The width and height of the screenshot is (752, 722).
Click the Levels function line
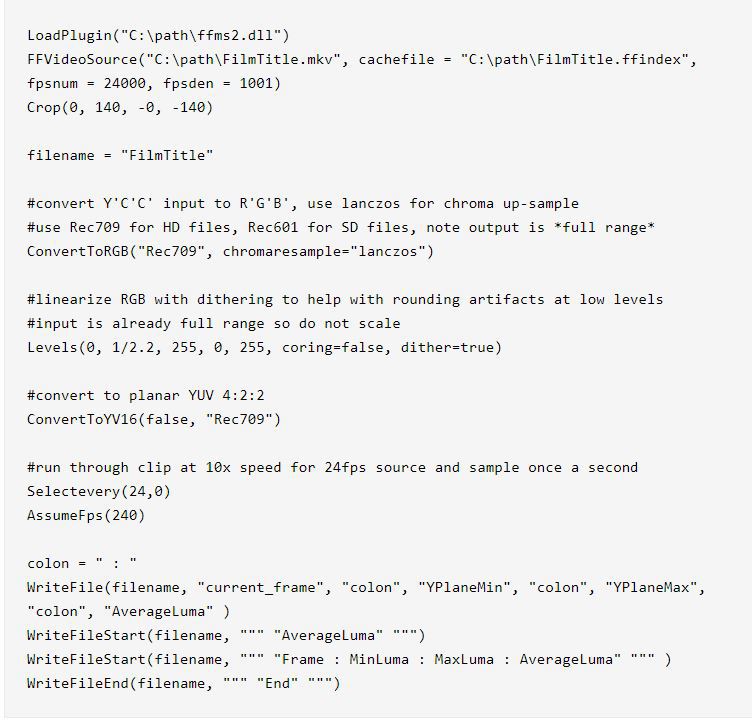(264, 347)
